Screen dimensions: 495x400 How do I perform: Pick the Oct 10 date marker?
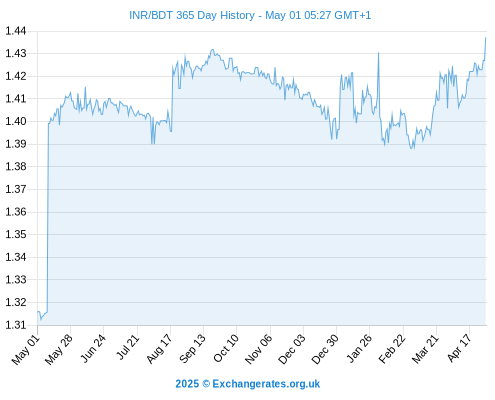[x=226, y=348]
